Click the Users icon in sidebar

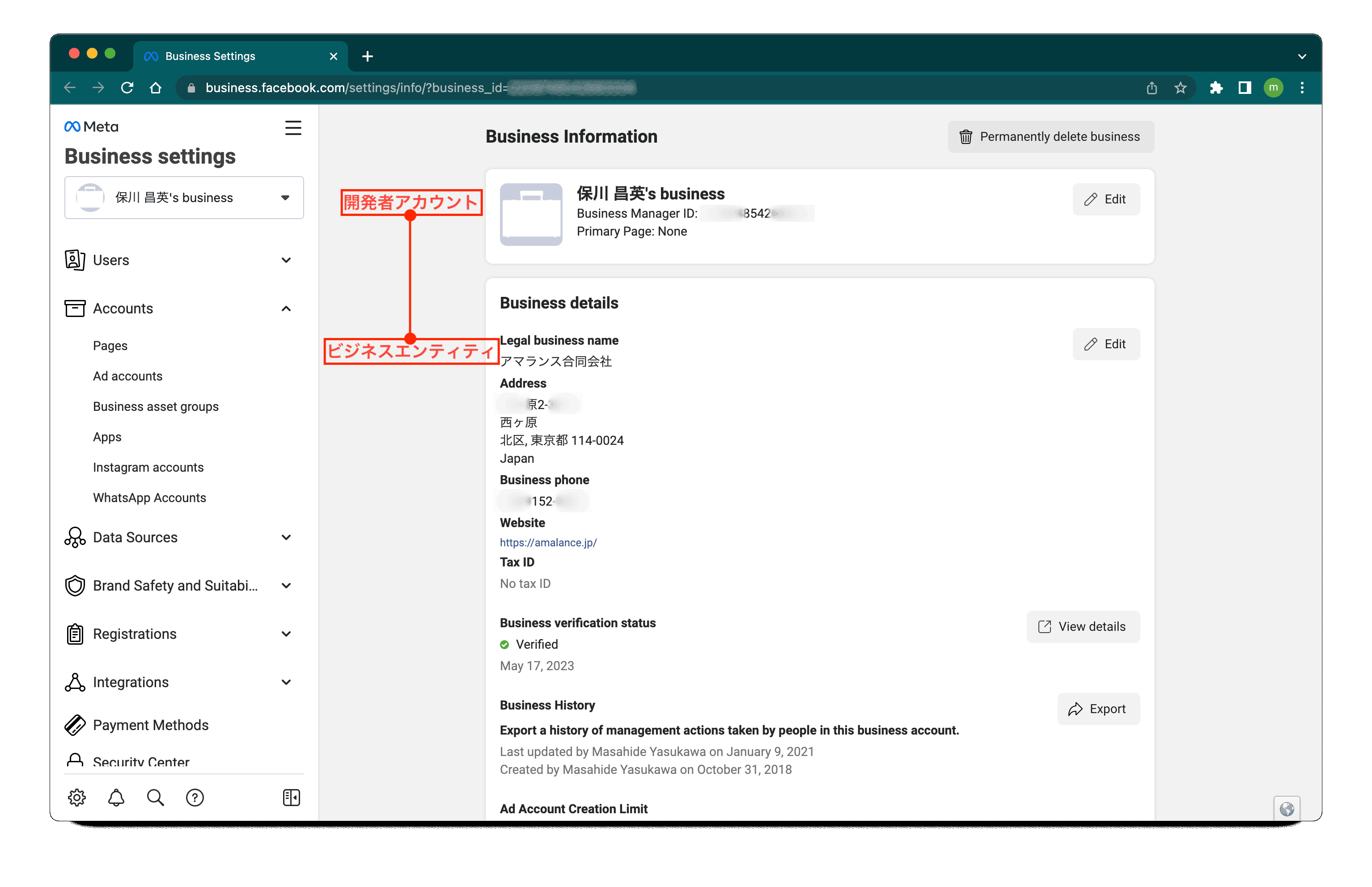[x=75, y=260]
